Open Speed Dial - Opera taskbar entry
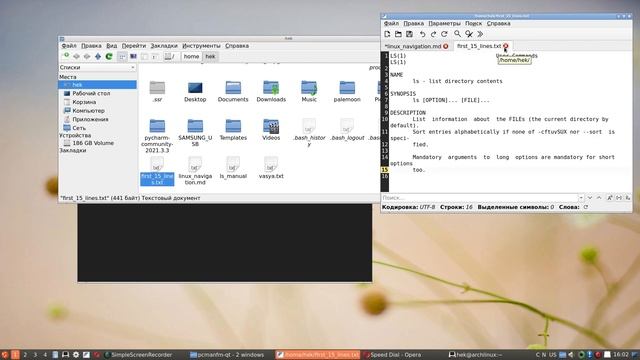The height and width of the screenshot is (360, 640). point(392,355)
